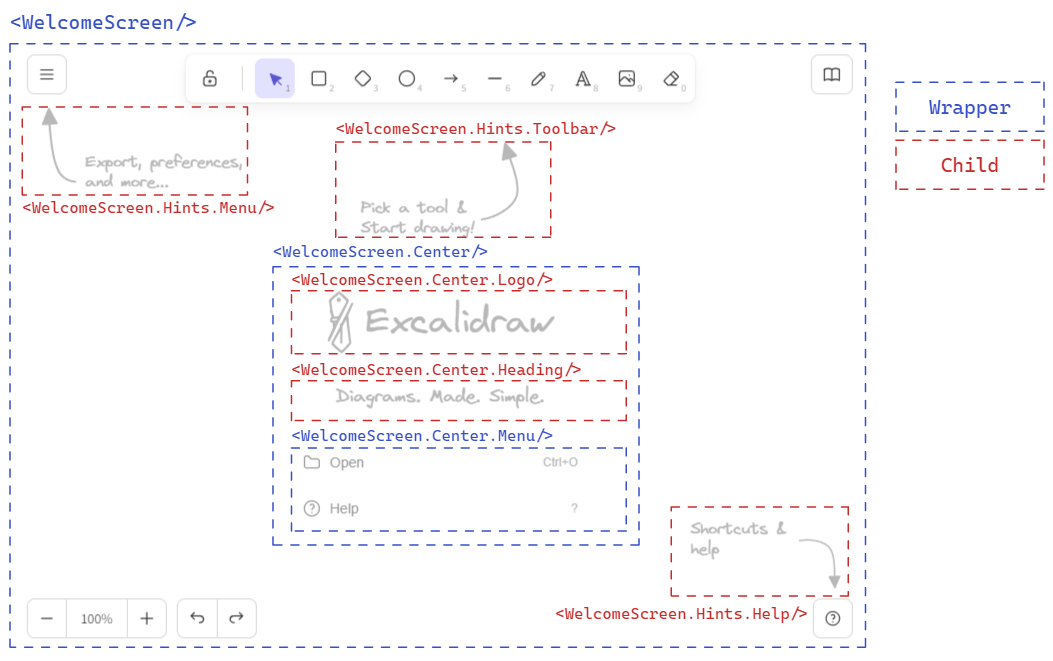
Task: Pick the Arrow drawing tool
Action: [x=450, y=78]
